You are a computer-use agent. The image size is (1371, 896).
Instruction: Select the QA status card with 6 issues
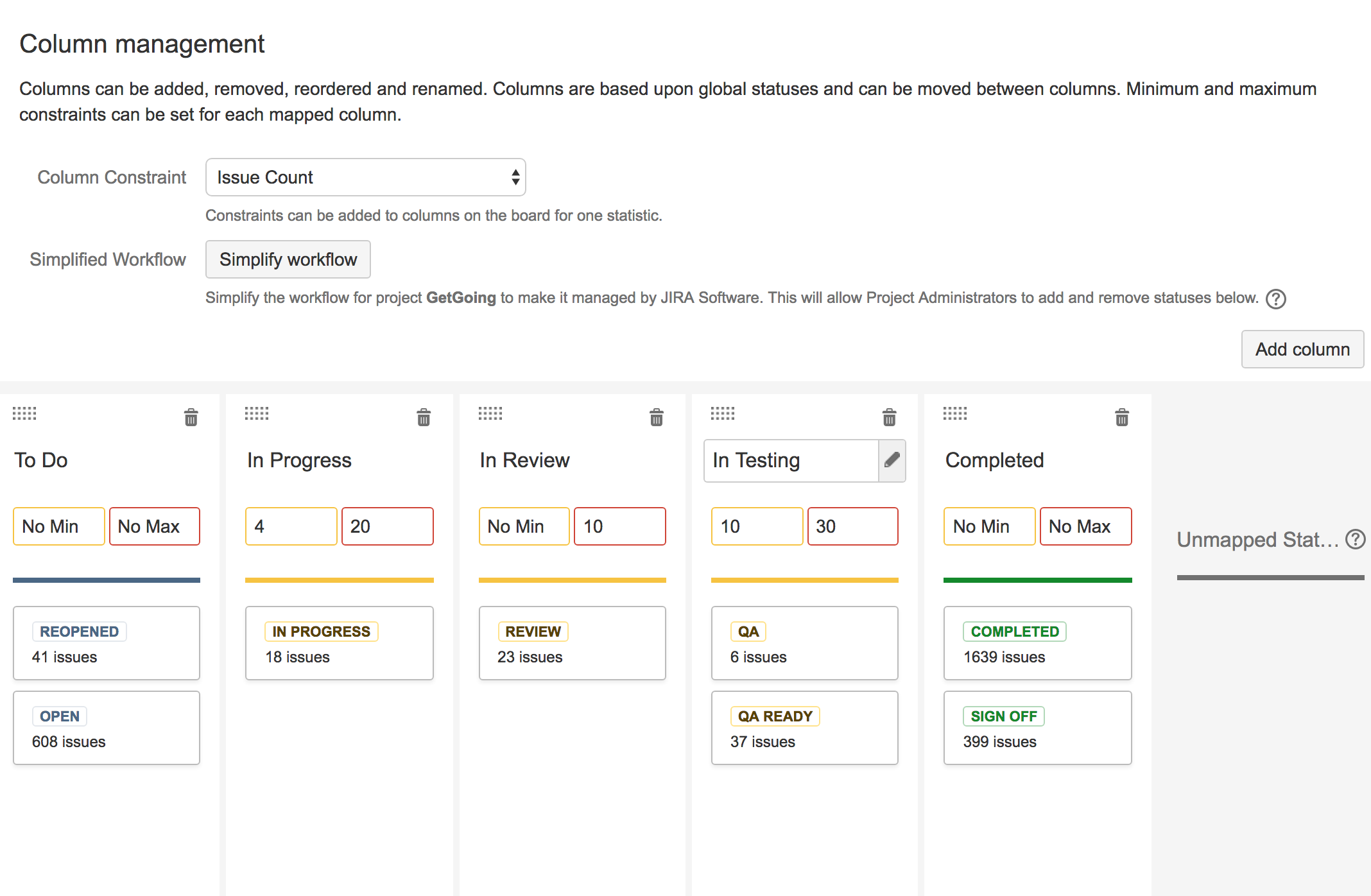[805, 643]
